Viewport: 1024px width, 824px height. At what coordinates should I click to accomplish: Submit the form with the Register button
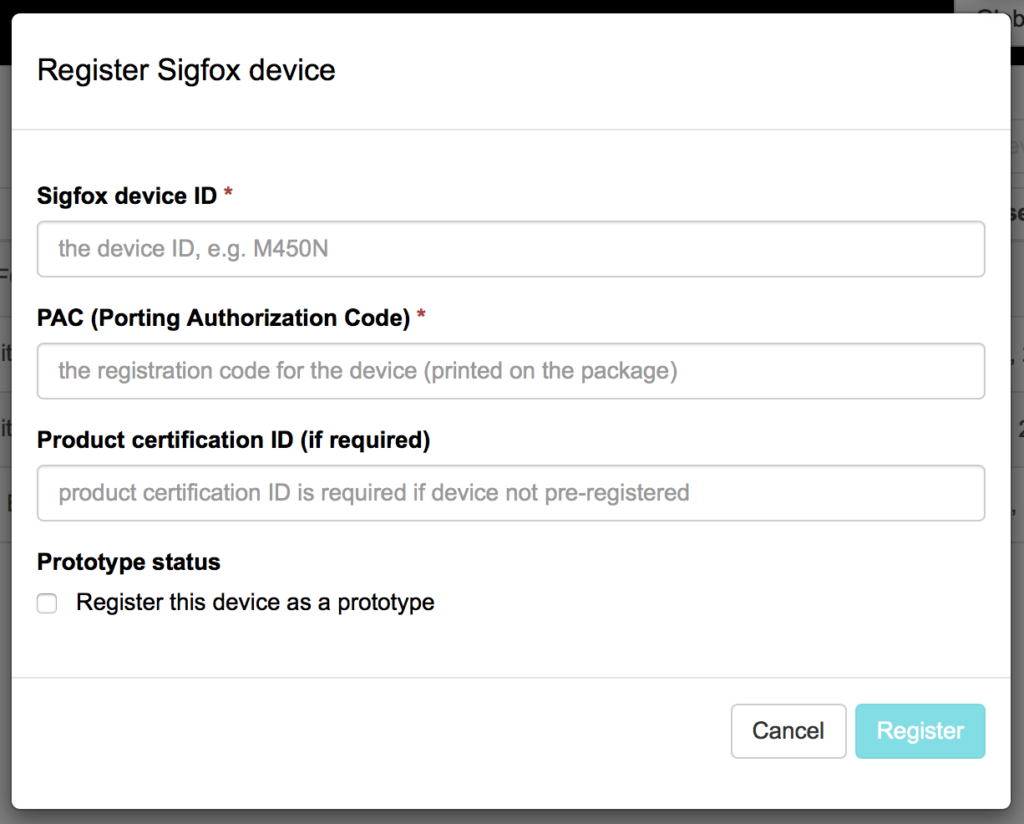click(920, 731)
